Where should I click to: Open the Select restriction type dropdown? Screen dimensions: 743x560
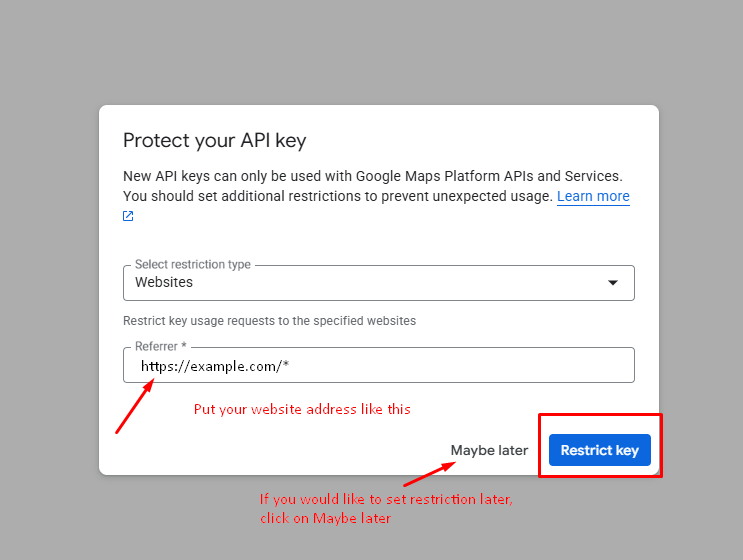click(378, 283)
